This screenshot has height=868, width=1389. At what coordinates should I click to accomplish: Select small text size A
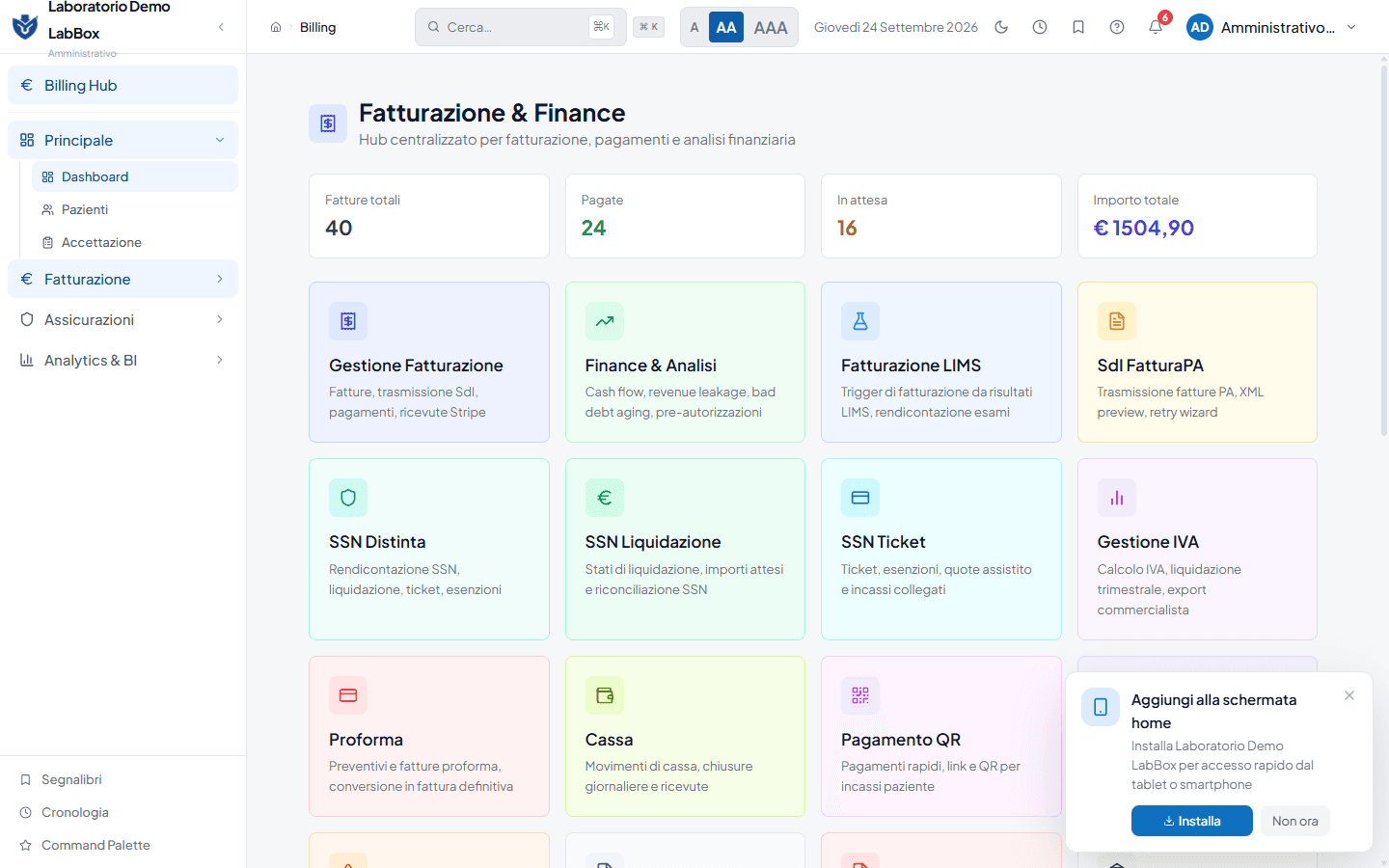(694, 27)
